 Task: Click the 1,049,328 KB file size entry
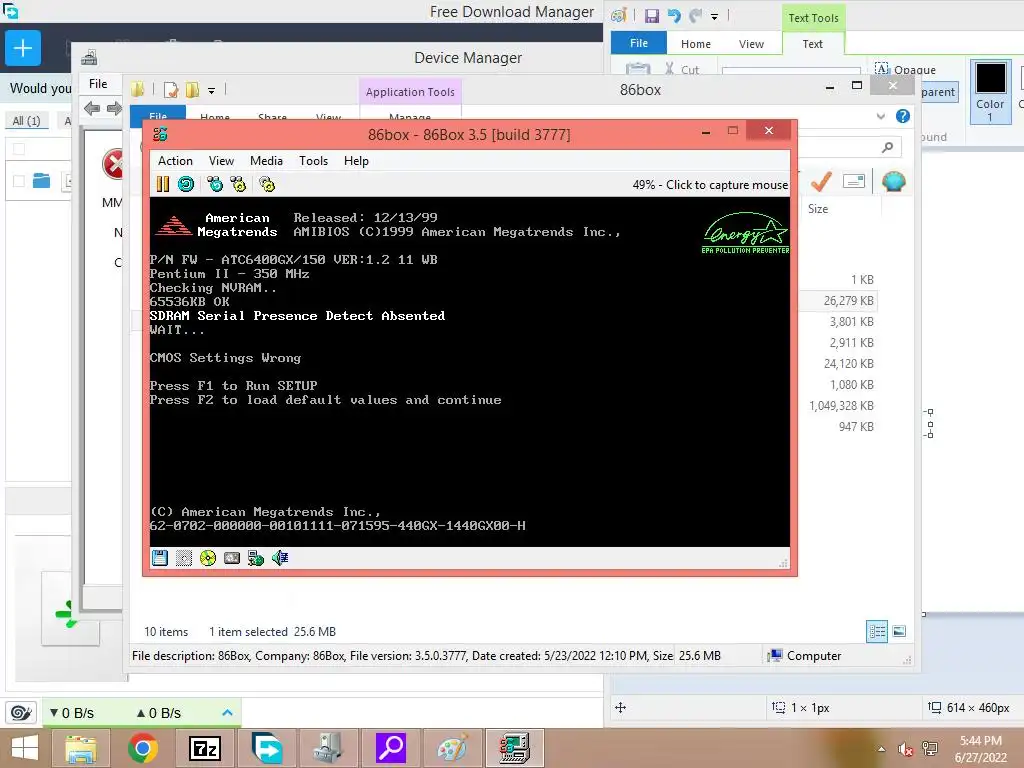[841, 406]
